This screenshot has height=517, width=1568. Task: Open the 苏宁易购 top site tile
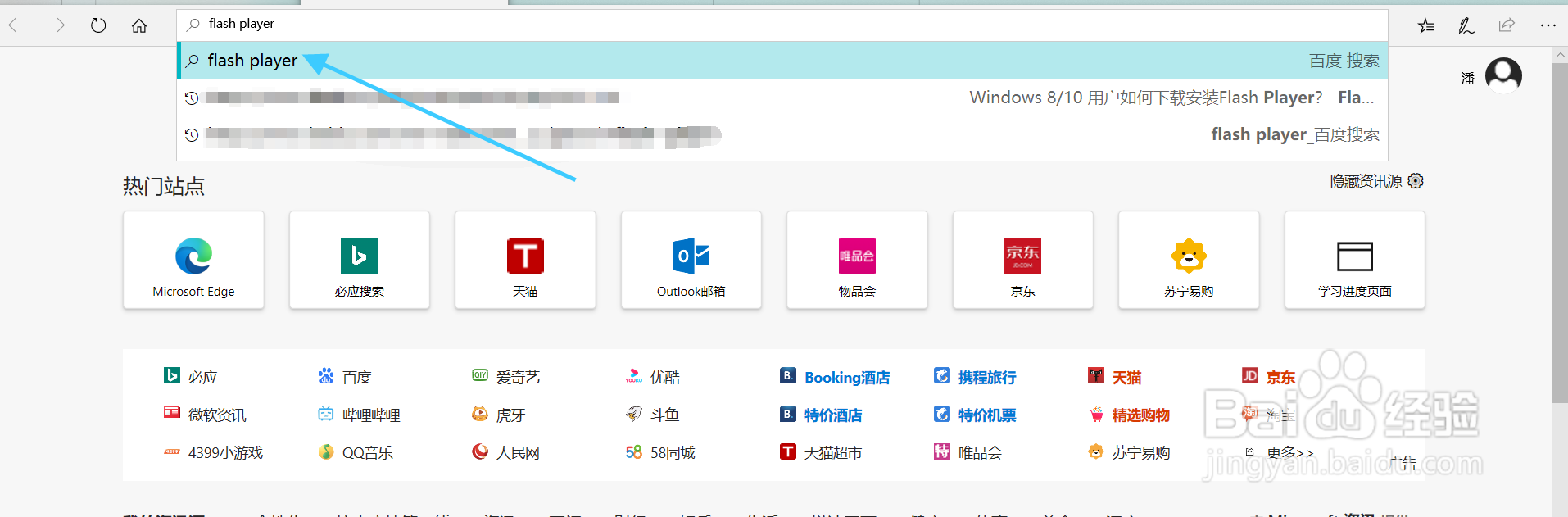click(1189, 260)
